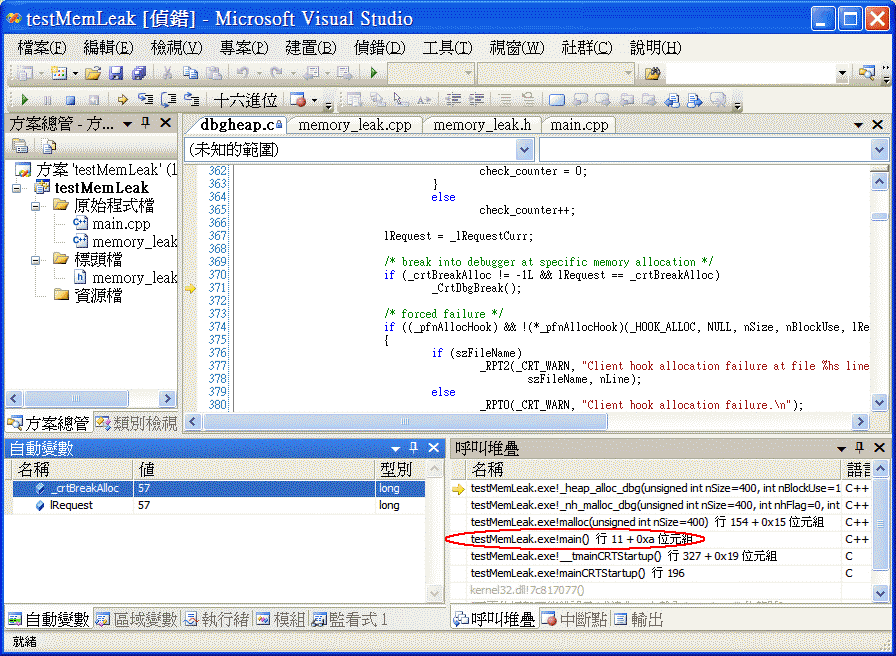Click the Continue green arrow in debug toolbar
Viewport: 896px width, 656px height.
(25, 100)
